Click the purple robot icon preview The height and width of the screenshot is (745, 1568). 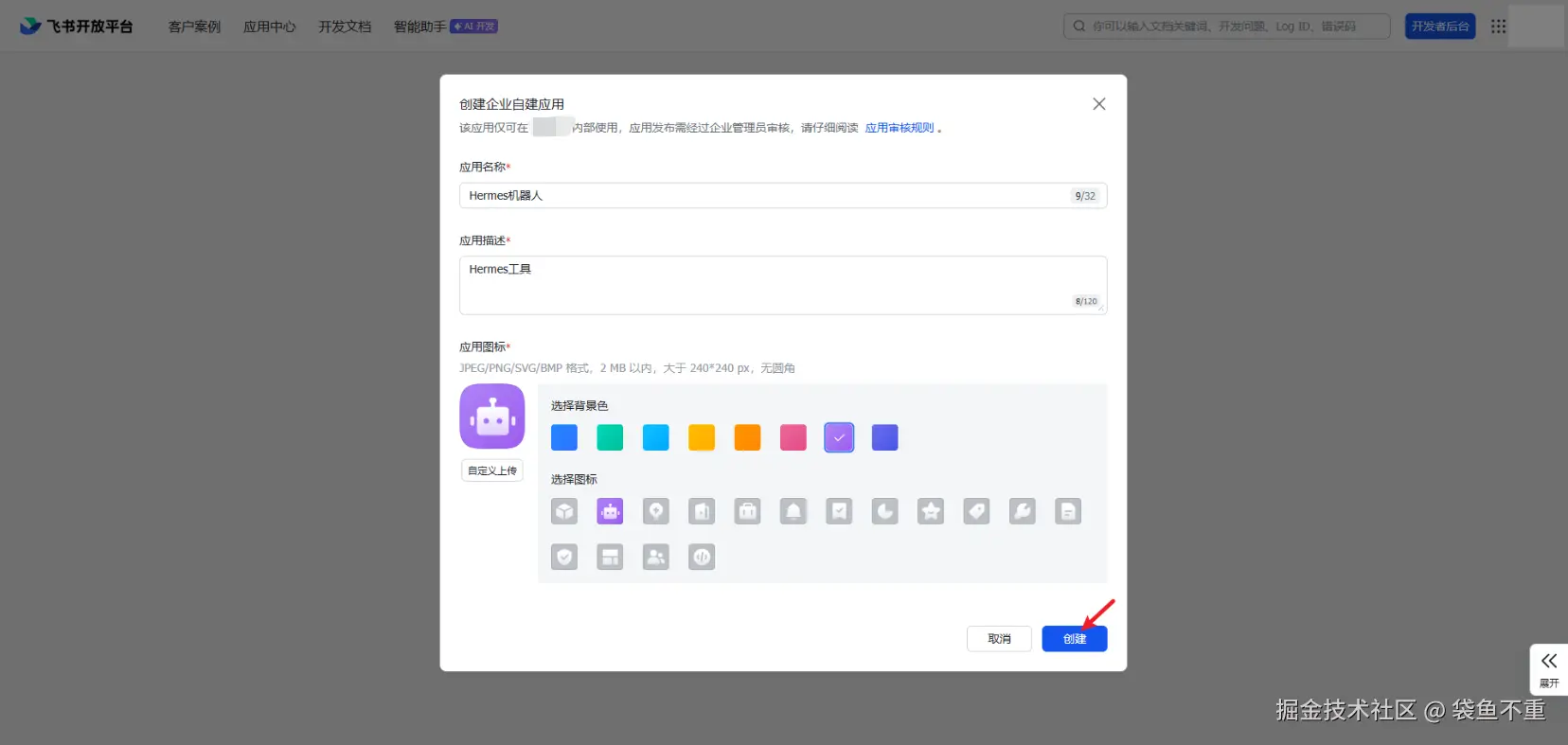tap(492, 417)
